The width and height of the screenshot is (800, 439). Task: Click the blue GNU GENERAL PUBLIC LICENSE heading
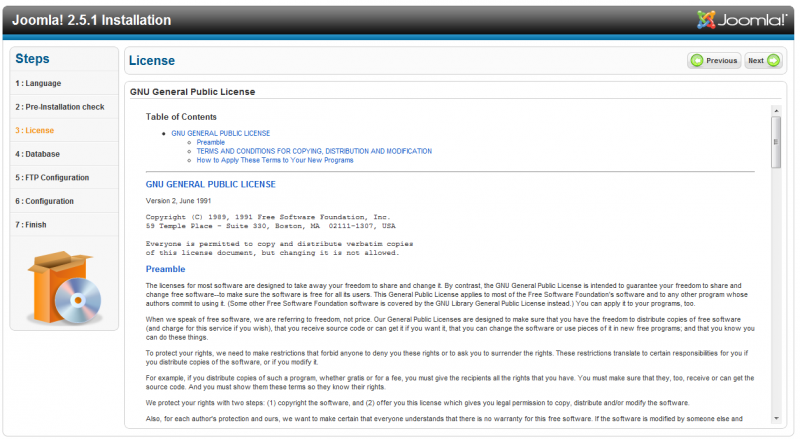(211, 184)
